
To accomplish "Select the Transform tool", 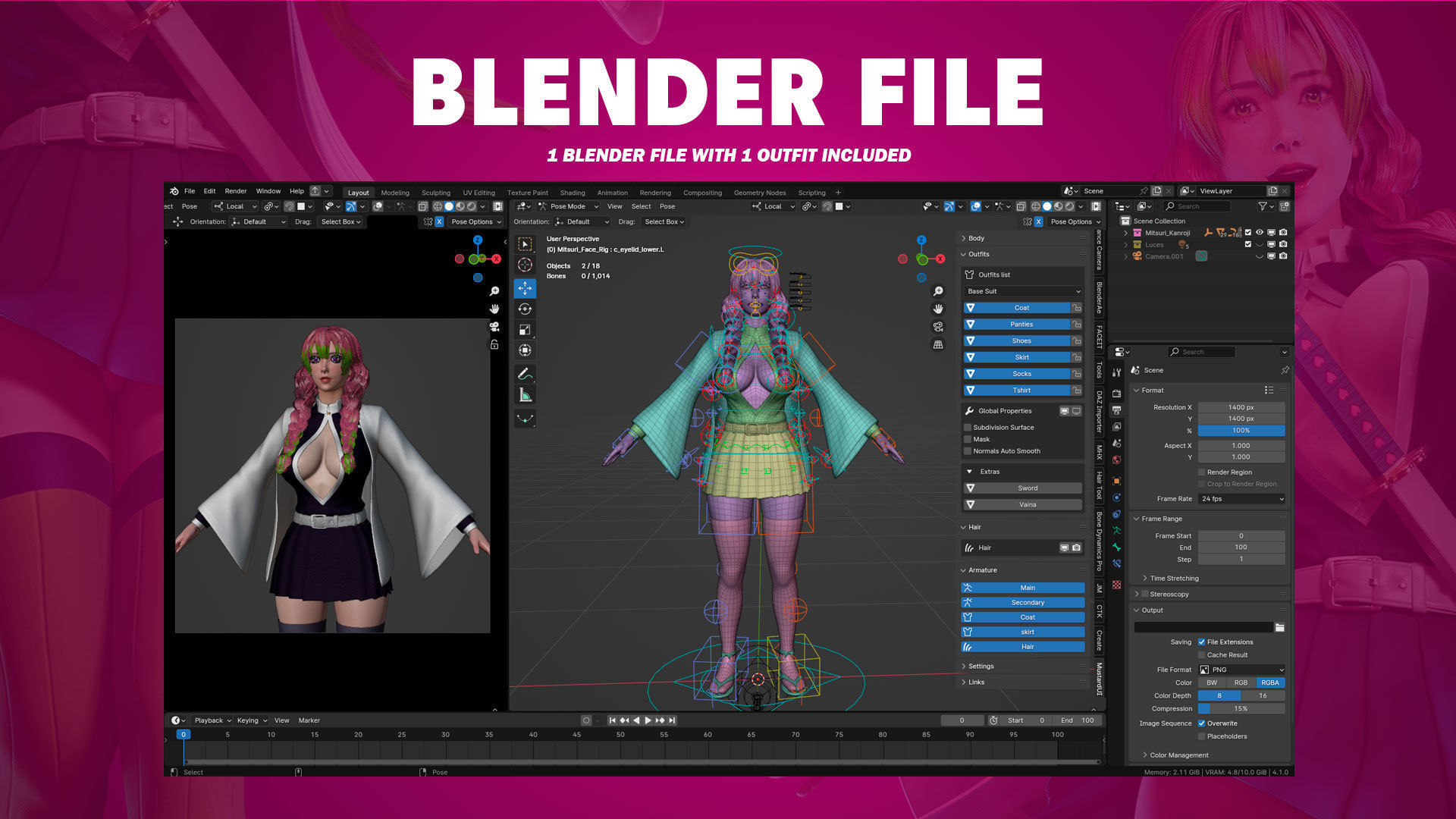I will point(525,350).
